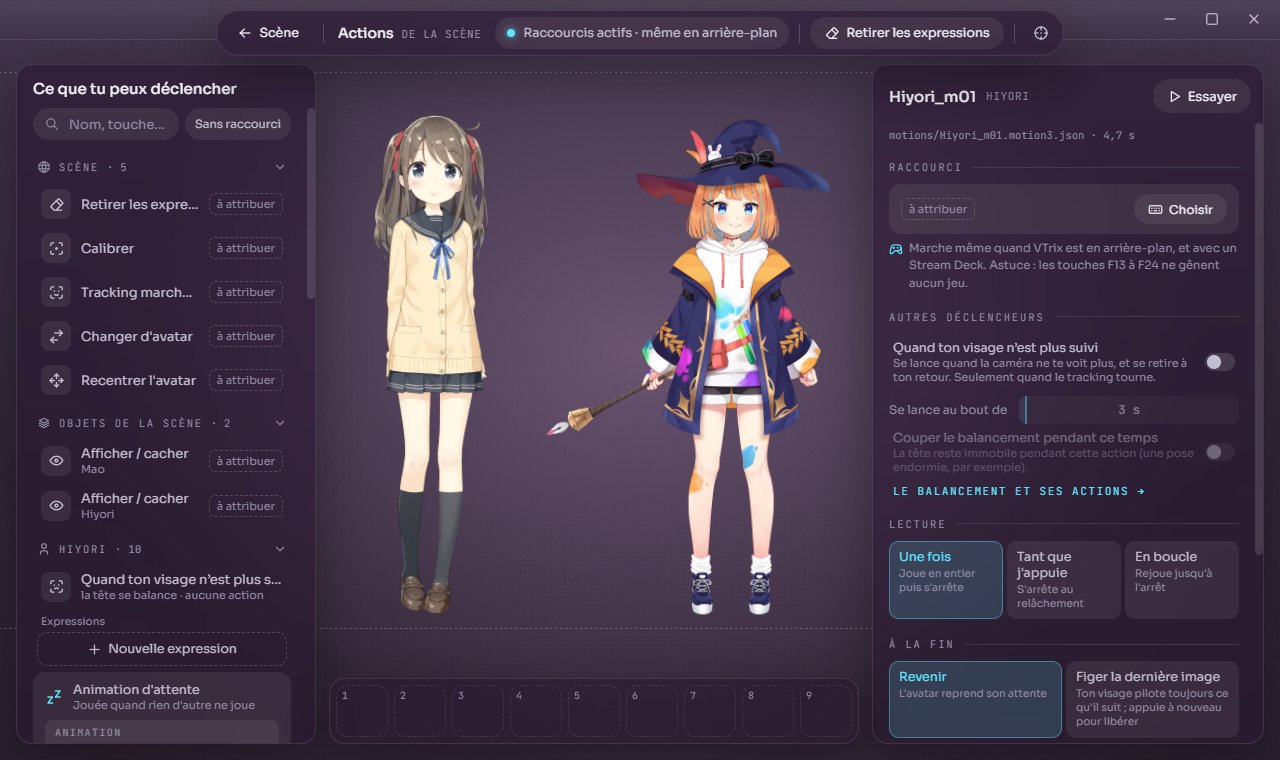1280x760 pixels.
Task: Toggle visibility eye for Hiyori
Action: (57, 505)
